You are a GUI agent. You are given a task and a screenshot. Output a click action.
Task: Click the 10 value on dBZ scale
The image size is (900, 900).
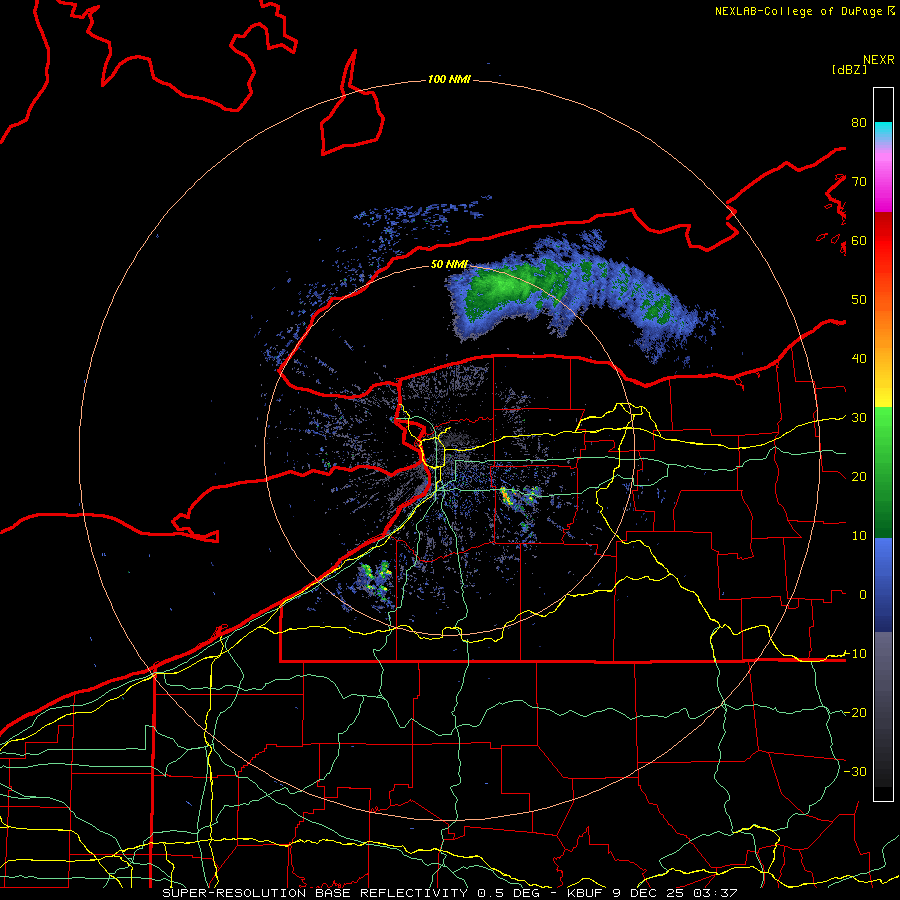pos(859,536)
